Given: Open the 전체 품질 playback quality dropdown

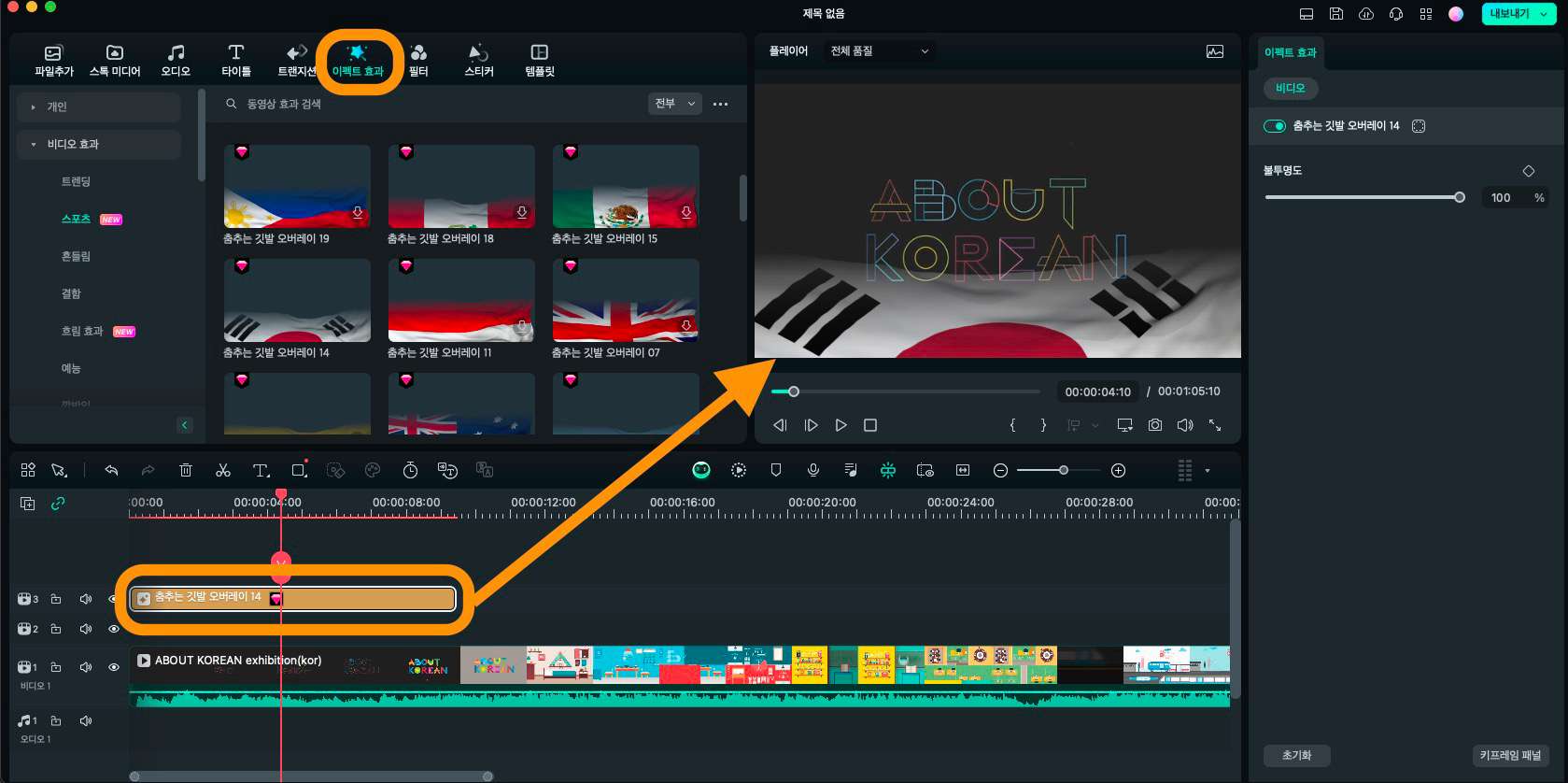Looking at the screenshot, I should [x=880, y=51].
